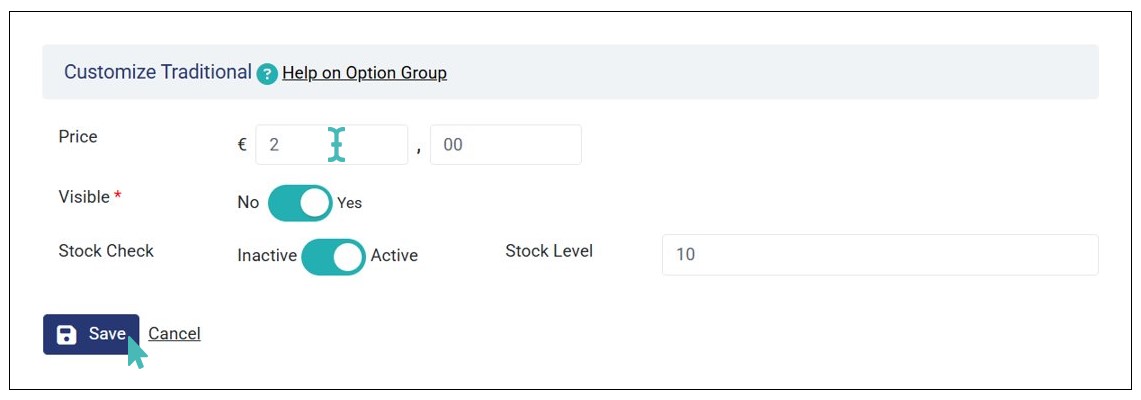Click the Active label for Stock Check
1141x400 pixels.
point(394,256)
